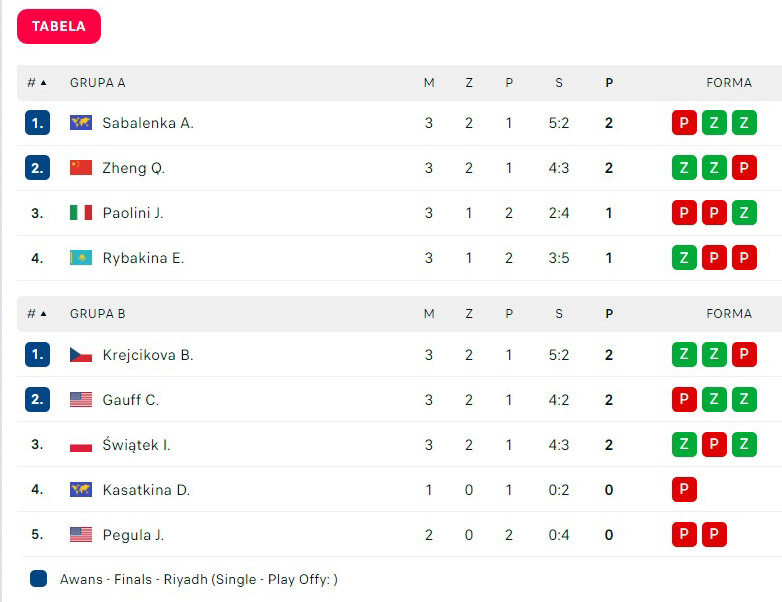Click the Grupa B FORMA column header
Image resolution: width=782 pixels, height=602 pixels.
pyautogui.click(x=729, y=314)
